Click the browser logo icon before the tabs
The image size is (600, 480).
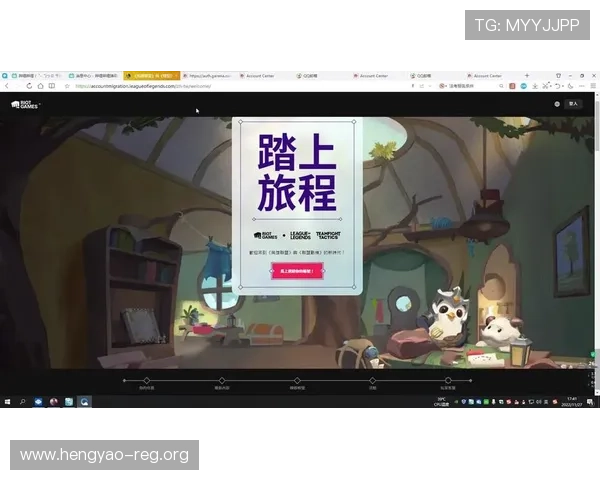point(5,76)
